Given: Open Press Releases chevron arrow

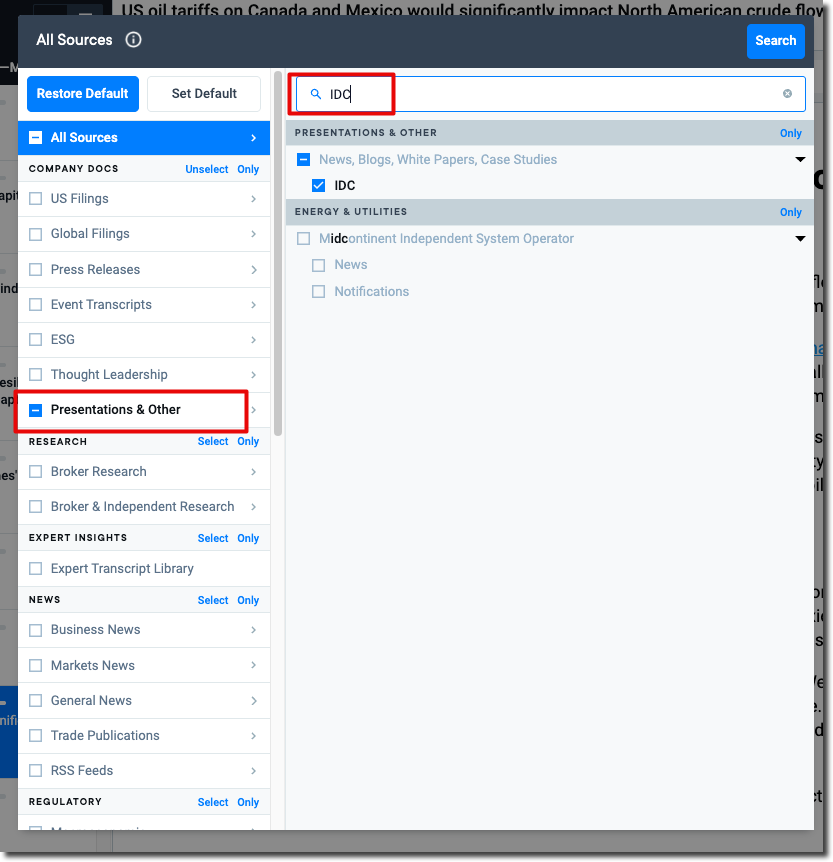Looking at the screenshot, I should coord(254,270).
